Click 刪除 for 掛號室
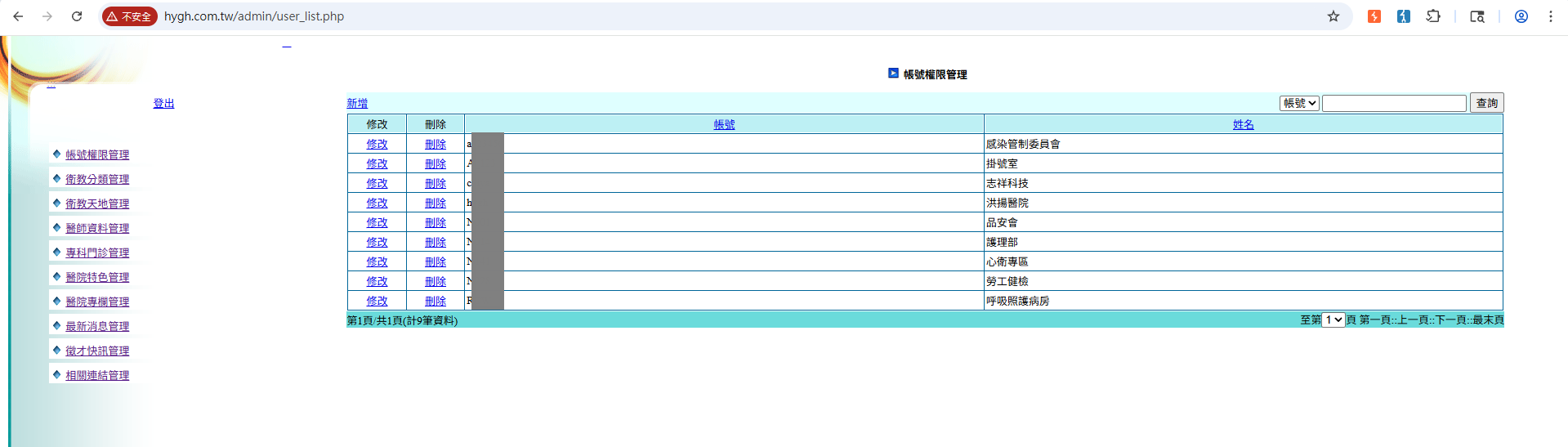 pos(436,163)
